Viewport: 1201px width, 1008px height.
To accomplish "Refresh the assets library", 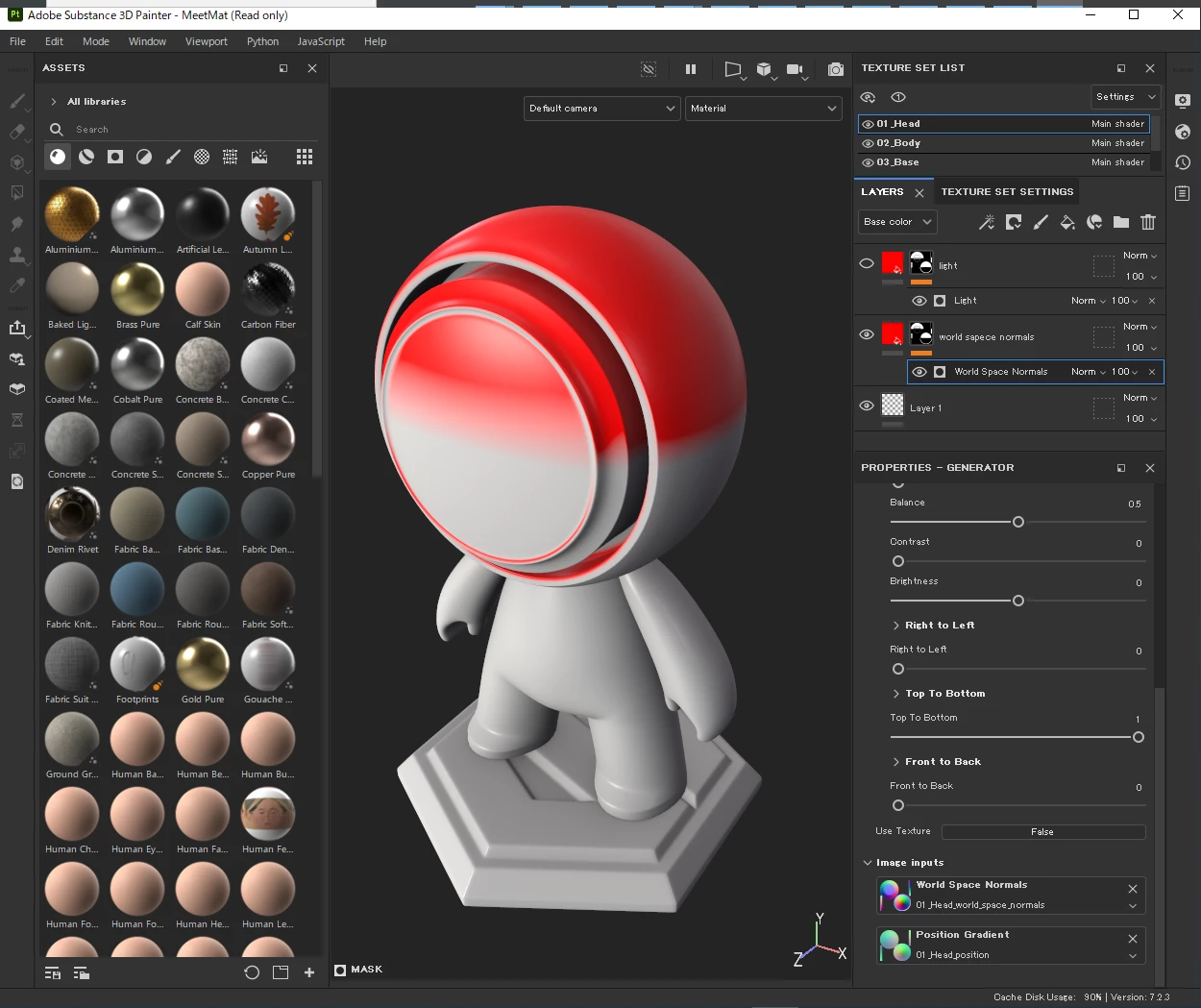I will click(252, 972).
